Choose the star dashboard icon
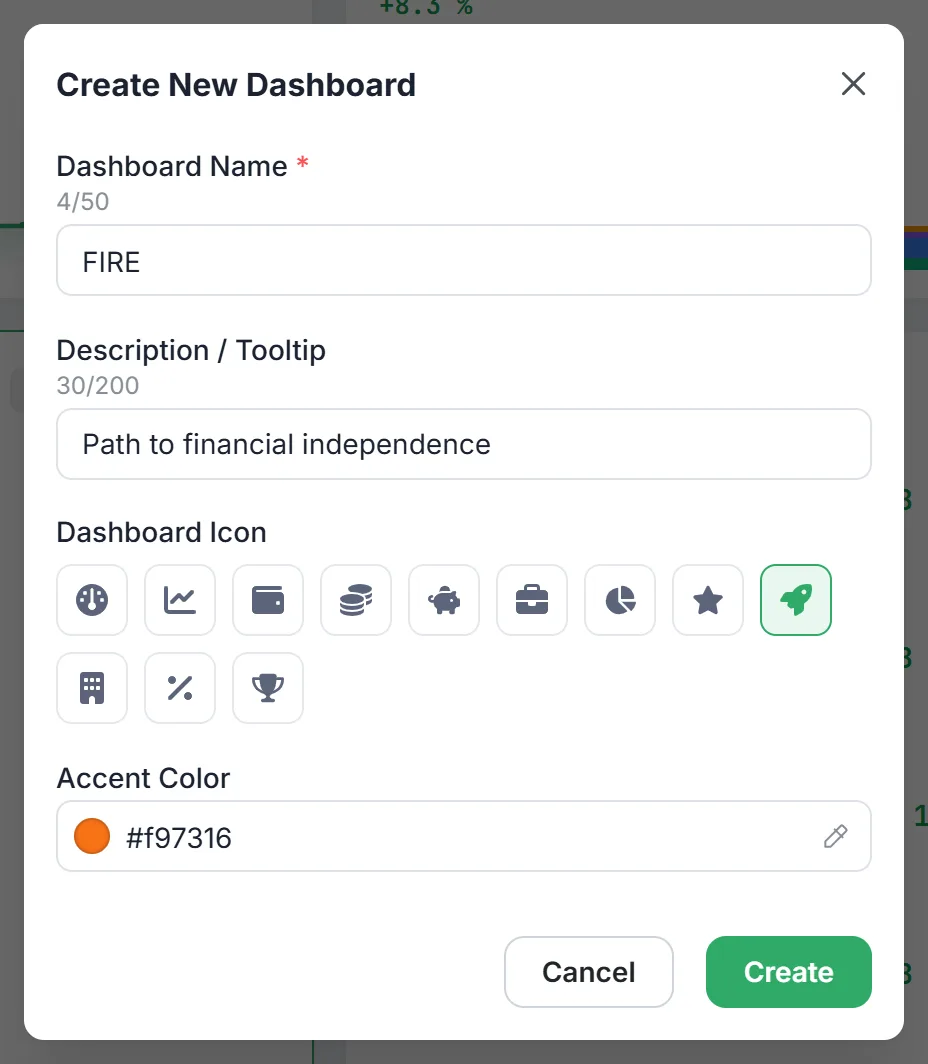Screen dimensions: 928x1064 click(x=708, y=600)
